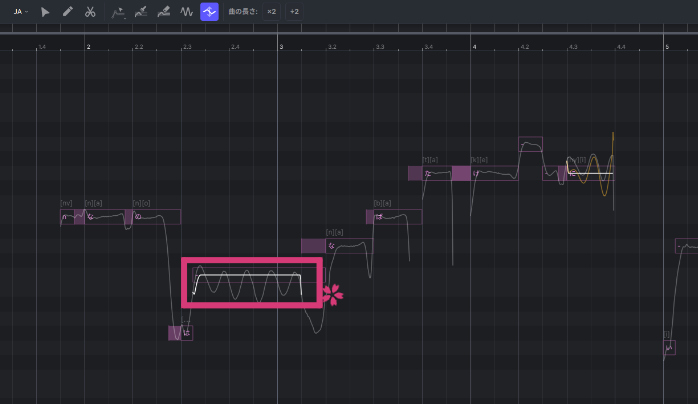
Task: Select the pencil draw tool
Action: [x=67, y=12]
